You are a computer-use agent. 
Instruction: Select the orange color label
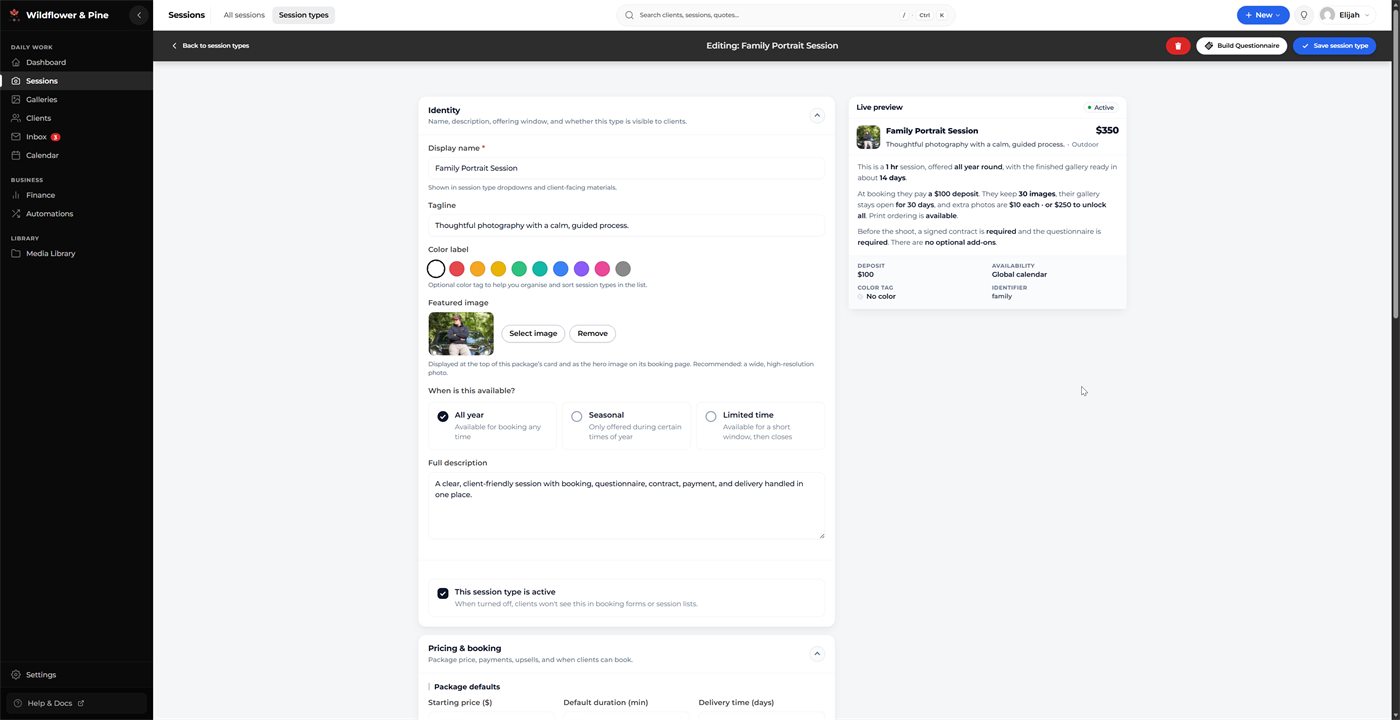(478, 269)
